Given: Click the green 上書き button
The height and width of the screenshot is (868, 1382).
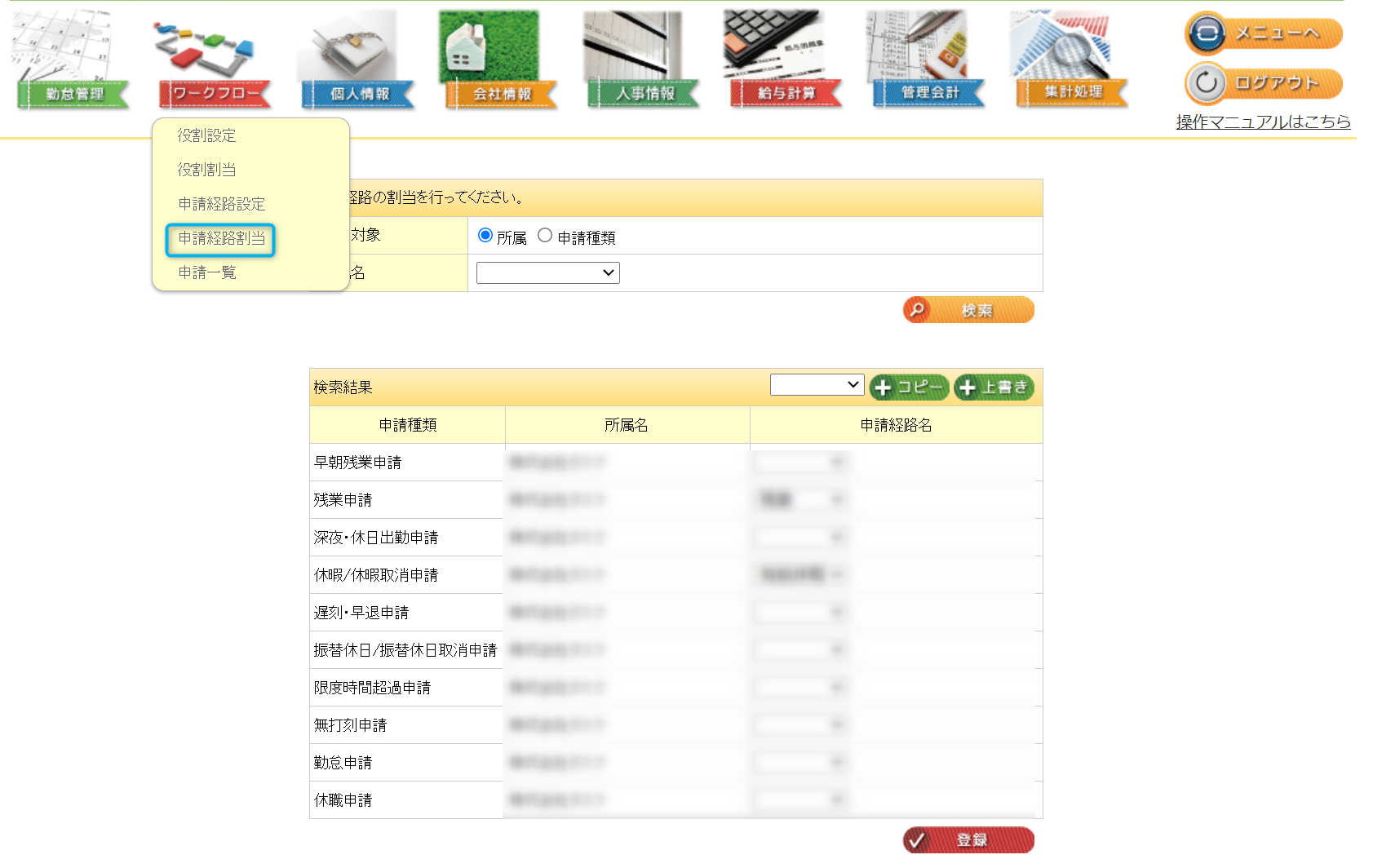Looking at the screenshot, I should [994, 387].
